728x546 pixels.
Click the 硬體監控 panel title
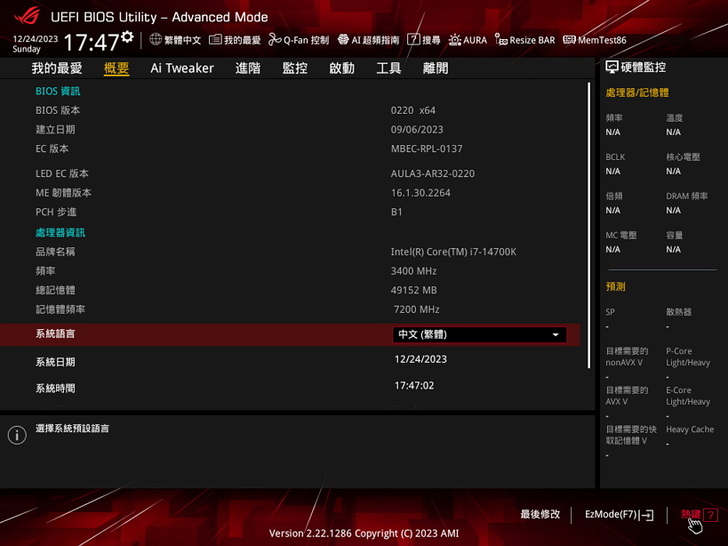tap(643, 67)
